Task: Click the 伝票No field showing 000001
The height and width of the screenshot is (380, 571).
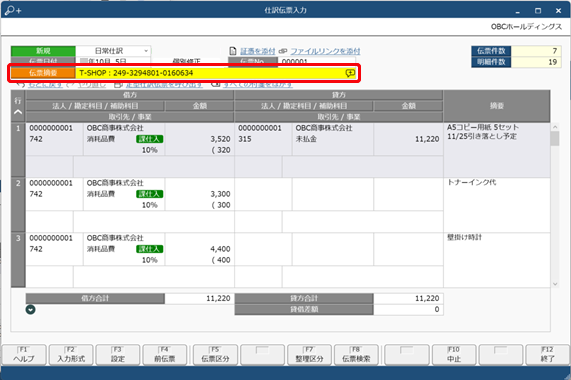Action: pyautogui.click(x=316, y=62)
